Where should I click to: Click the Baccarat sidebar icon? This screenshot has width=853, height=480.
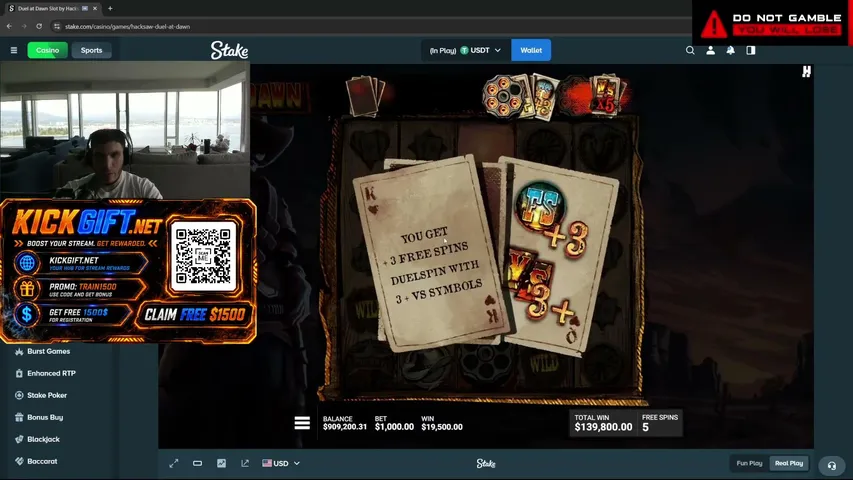point(19,461)
